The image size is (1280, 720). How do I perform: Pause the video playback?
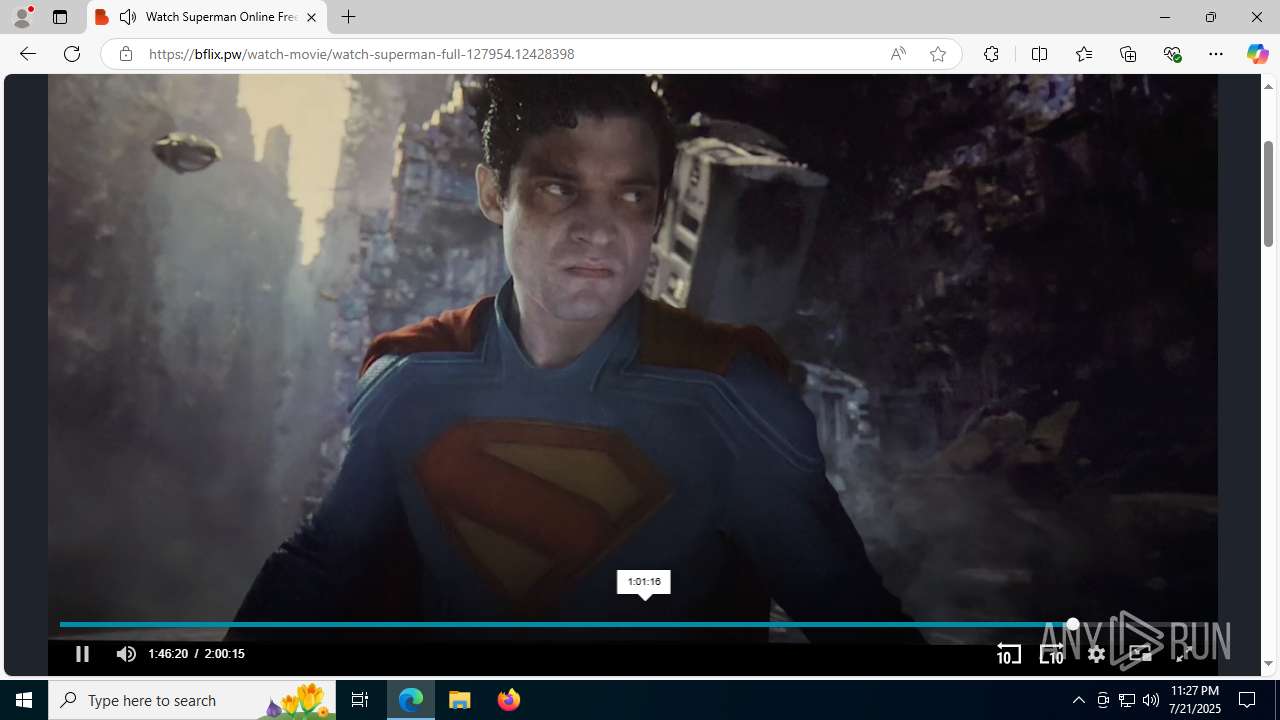tap(82, 654)
